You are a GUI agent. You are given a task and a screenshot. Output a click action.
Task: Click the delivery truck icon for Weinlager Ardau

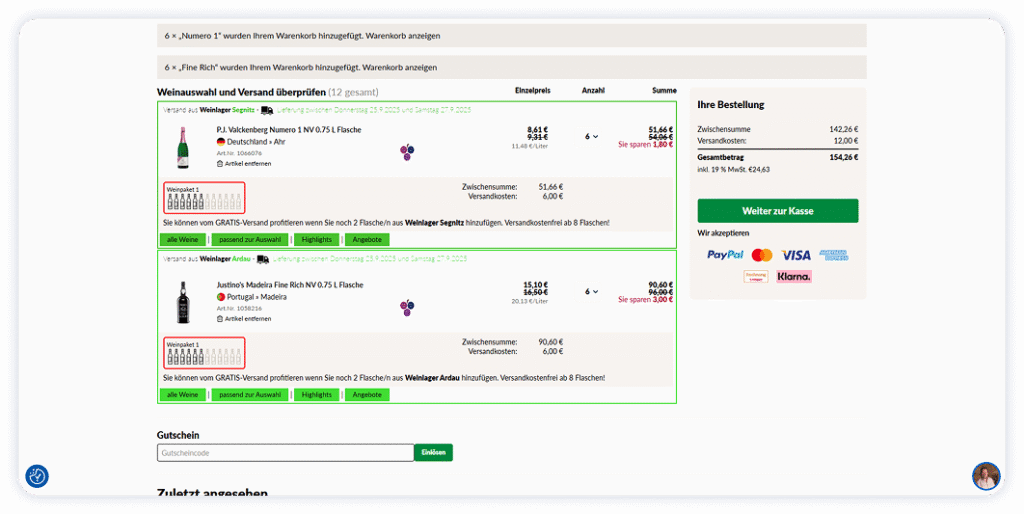point(263,259)
